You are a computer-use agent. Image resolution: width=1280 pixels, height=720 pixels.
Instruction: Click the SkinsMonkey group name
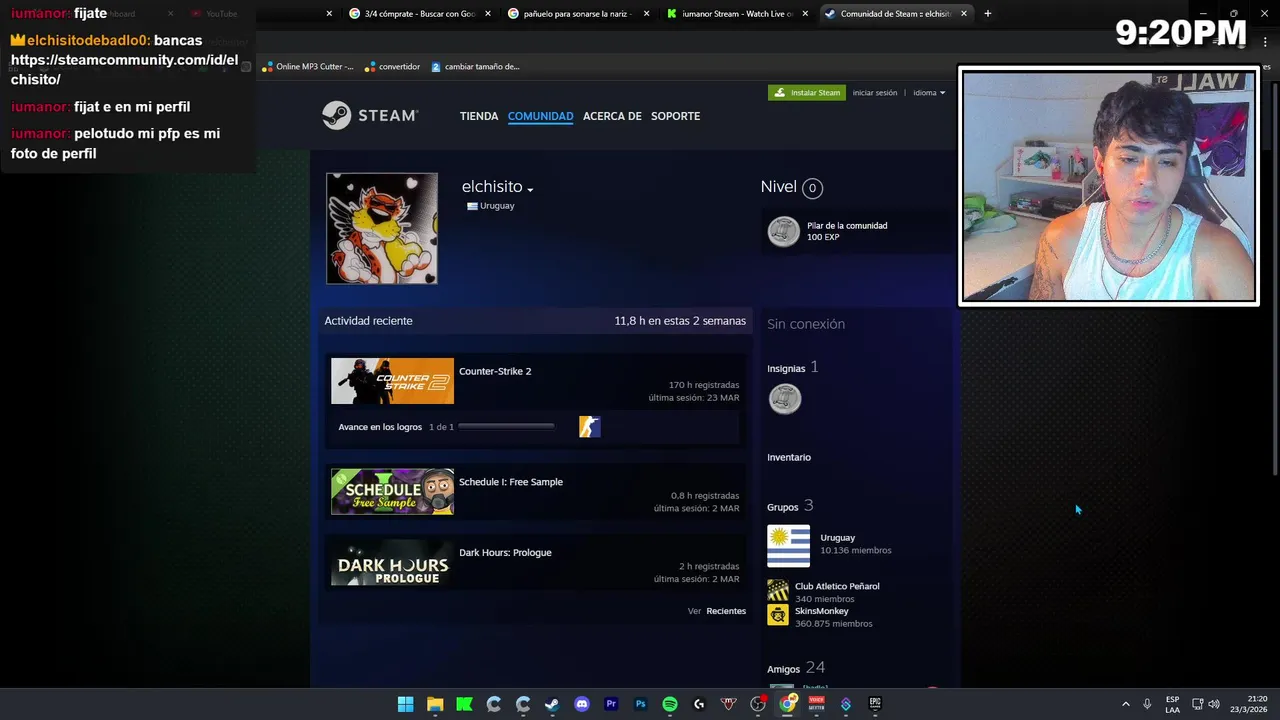[x=822, y=611]
